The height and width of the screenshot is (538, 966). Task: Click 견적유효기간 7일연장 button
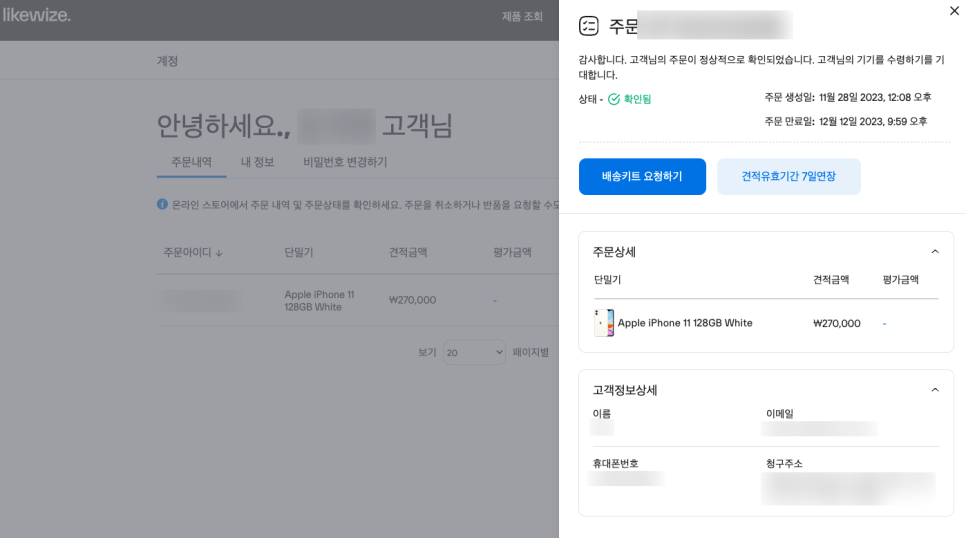[789, 176]
